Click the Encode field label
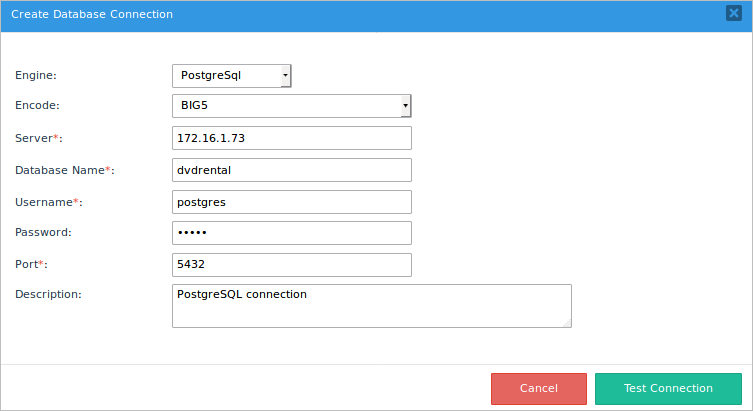Viewport: 753px width, 411px height. click(38, 106)
